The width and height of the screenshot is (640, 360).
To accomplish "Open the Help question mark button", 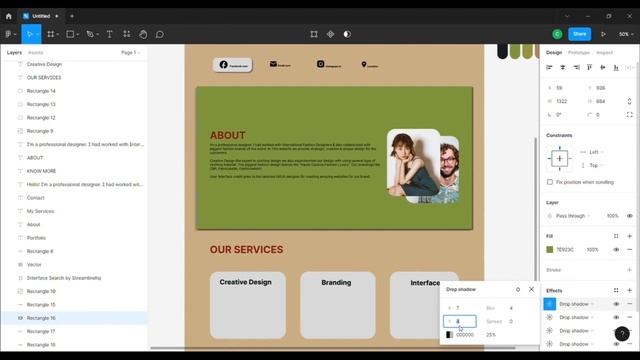I will 622,334.
